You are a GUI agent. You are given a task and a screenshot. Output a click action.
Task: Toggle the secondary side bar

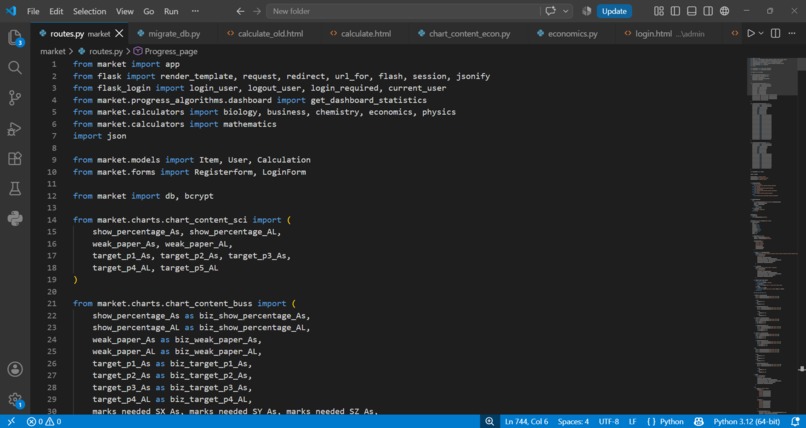pos(708,11)
